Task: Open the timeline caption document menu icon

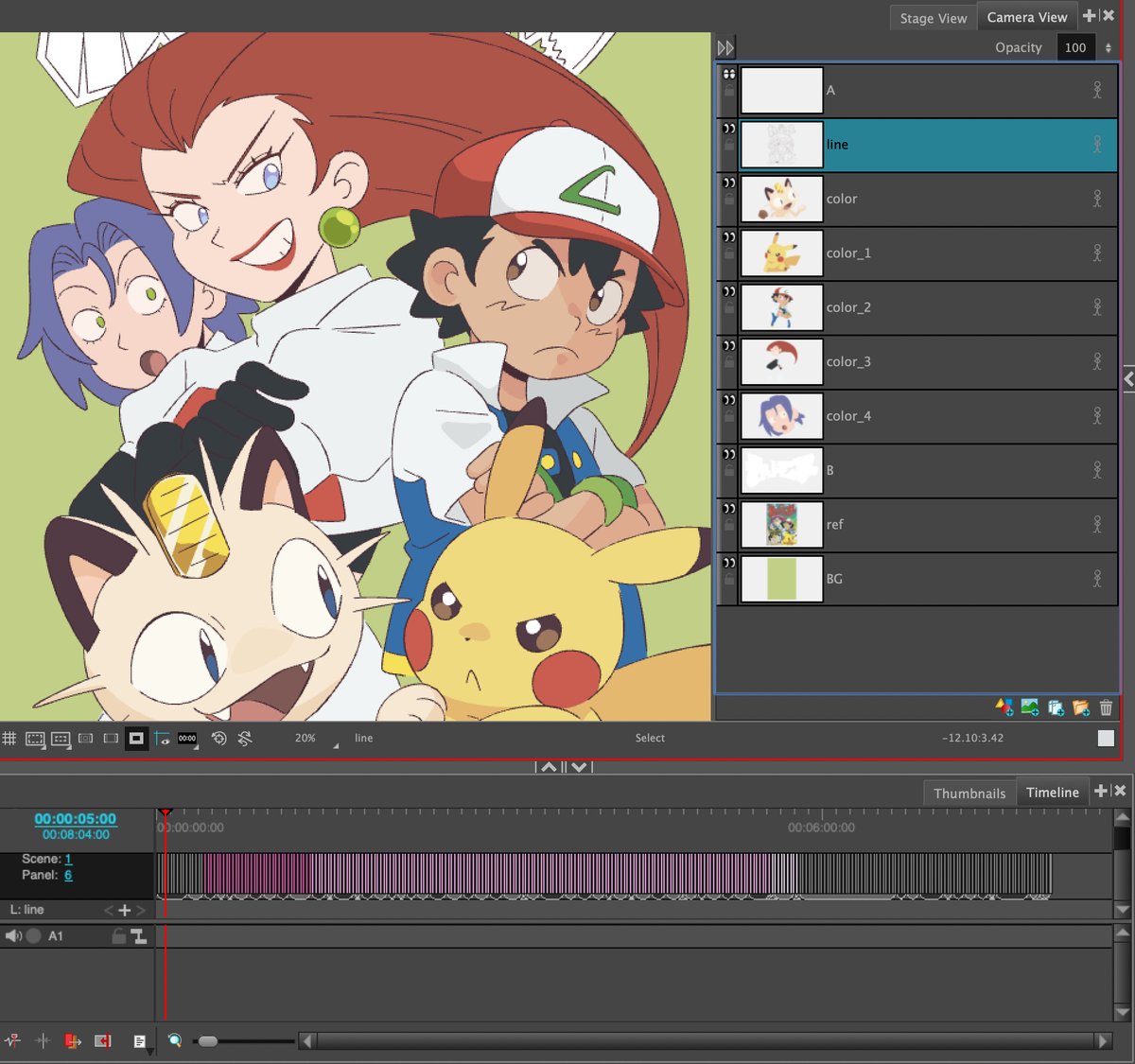Action: click(x=140, y=1041)
